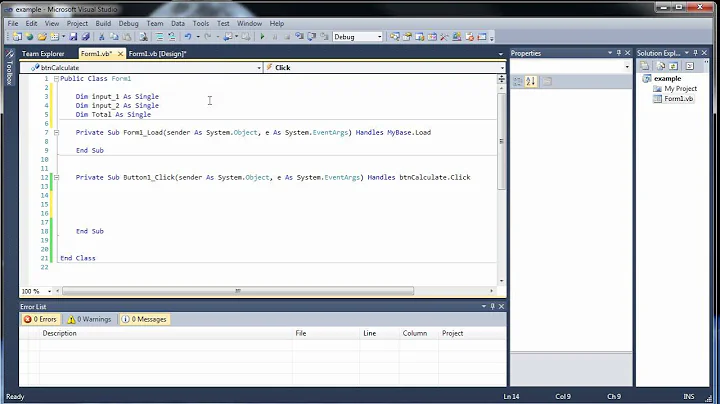This screenshot has height=404, width=720.
Task: Switch to the Team Explorer tab
Action: [x=43, y=54]
